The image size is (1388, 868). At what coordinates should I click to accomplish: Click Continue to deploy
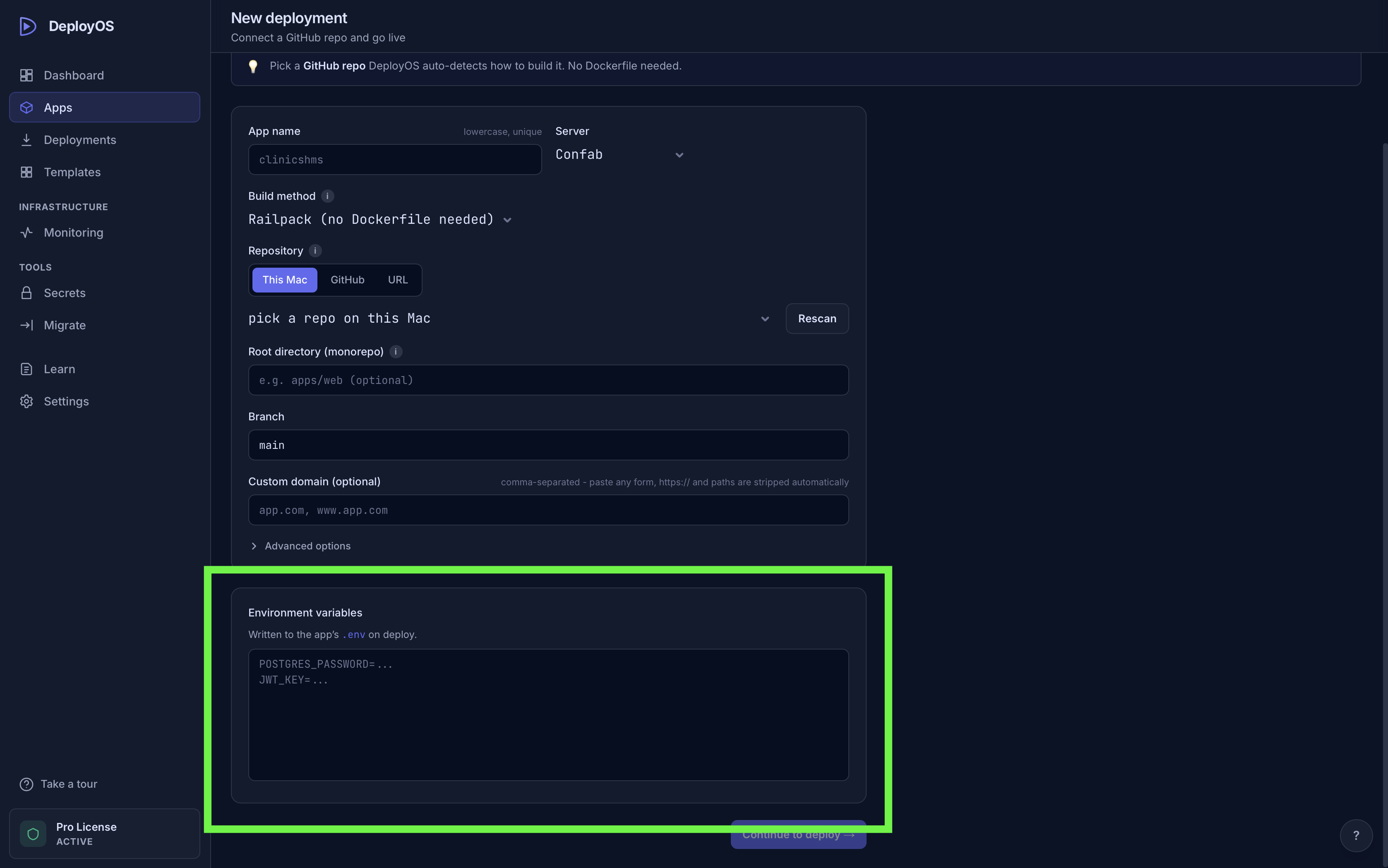798,834
